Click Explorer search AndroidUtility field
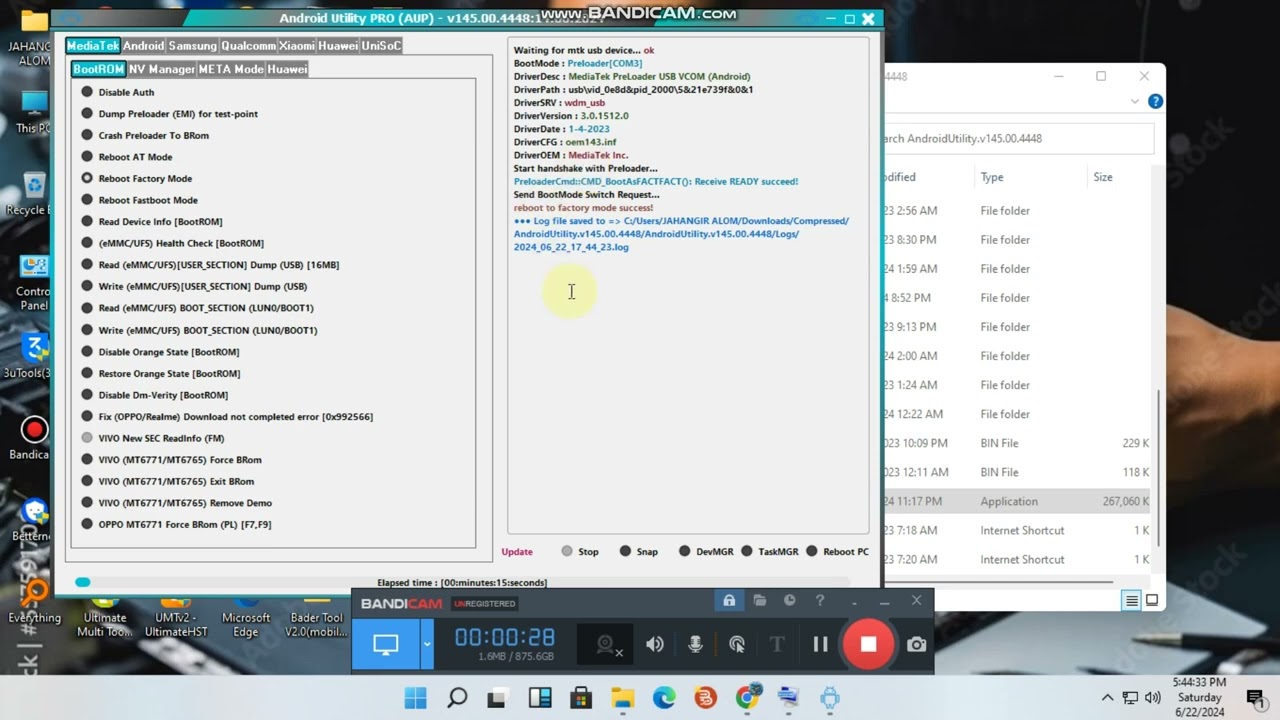 pyautogui.click(x=1018, y=138)
